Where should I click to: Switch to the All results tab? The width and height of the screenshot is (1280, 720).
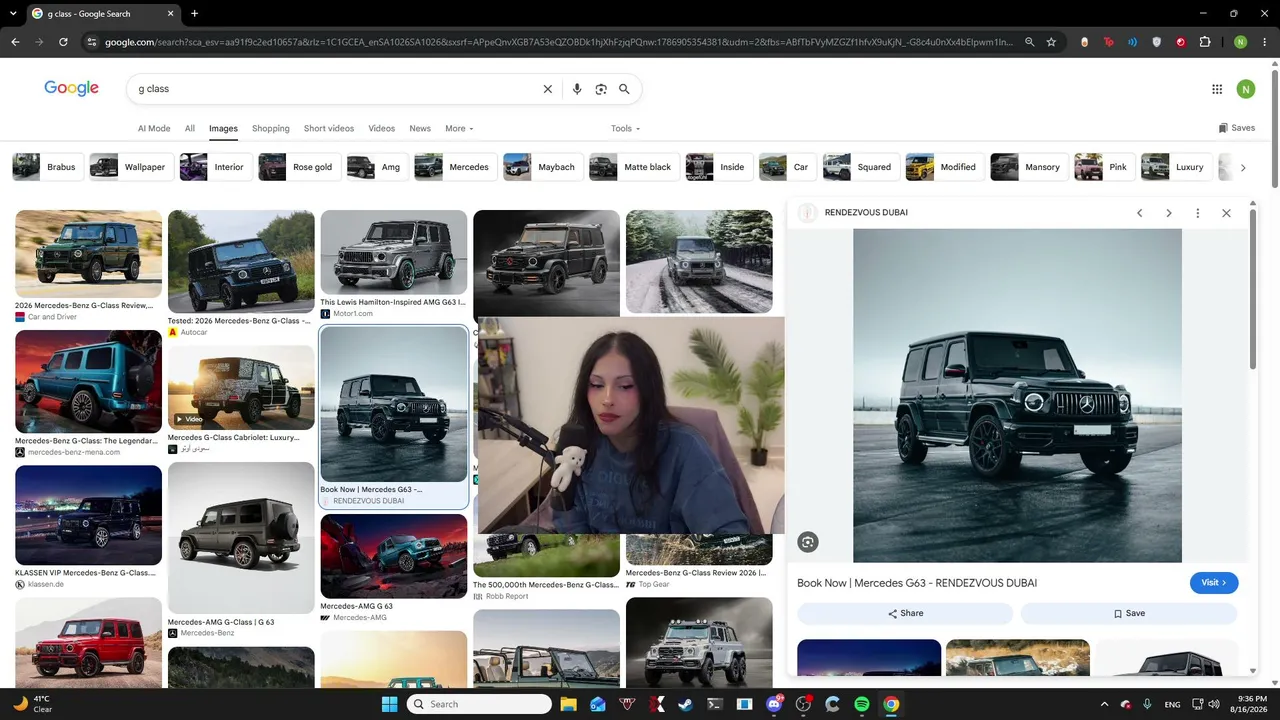click(x=190, y=128)
